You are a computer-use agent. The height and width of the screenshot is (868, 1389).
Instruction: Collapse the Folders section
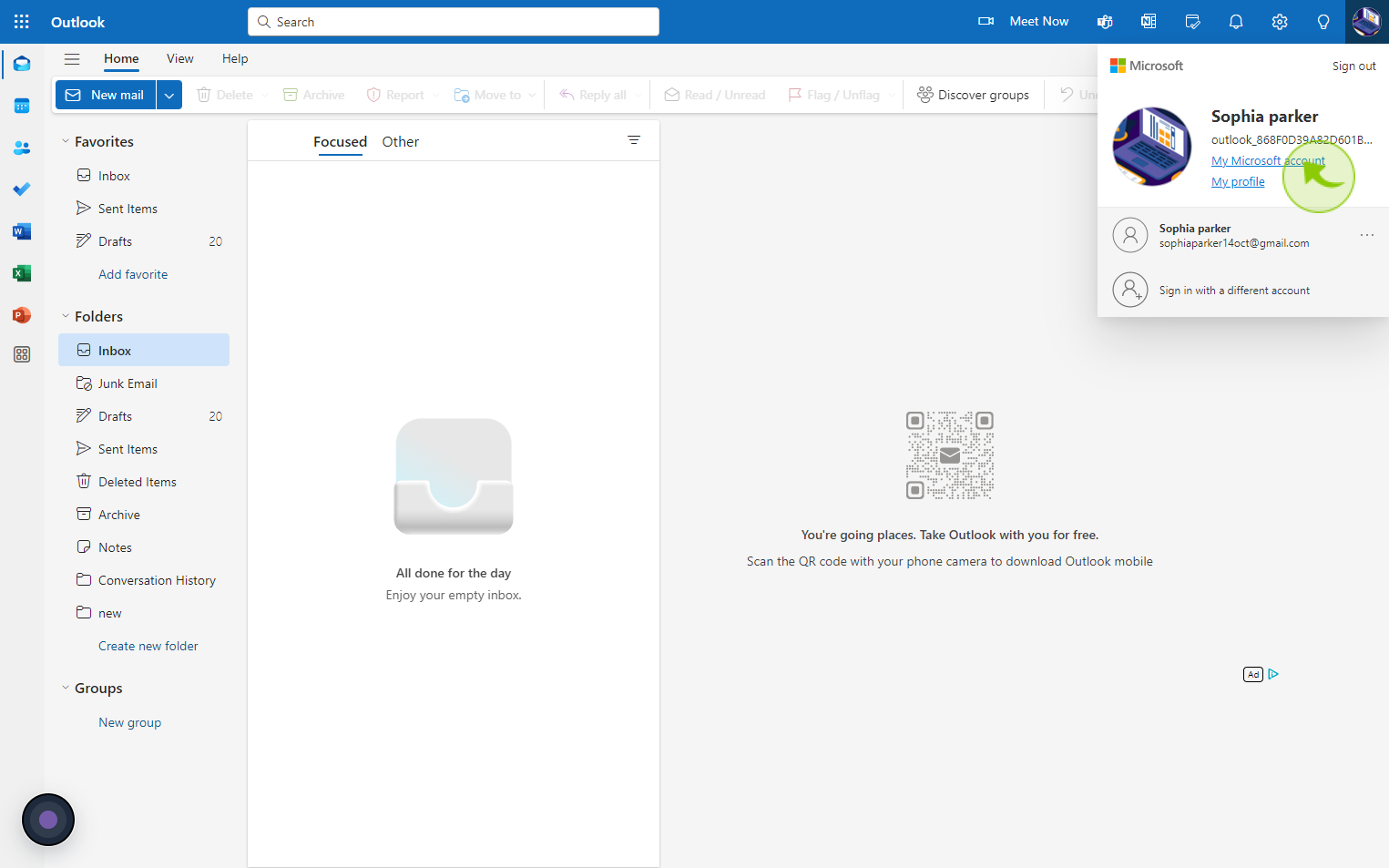[x=66, y=316]
